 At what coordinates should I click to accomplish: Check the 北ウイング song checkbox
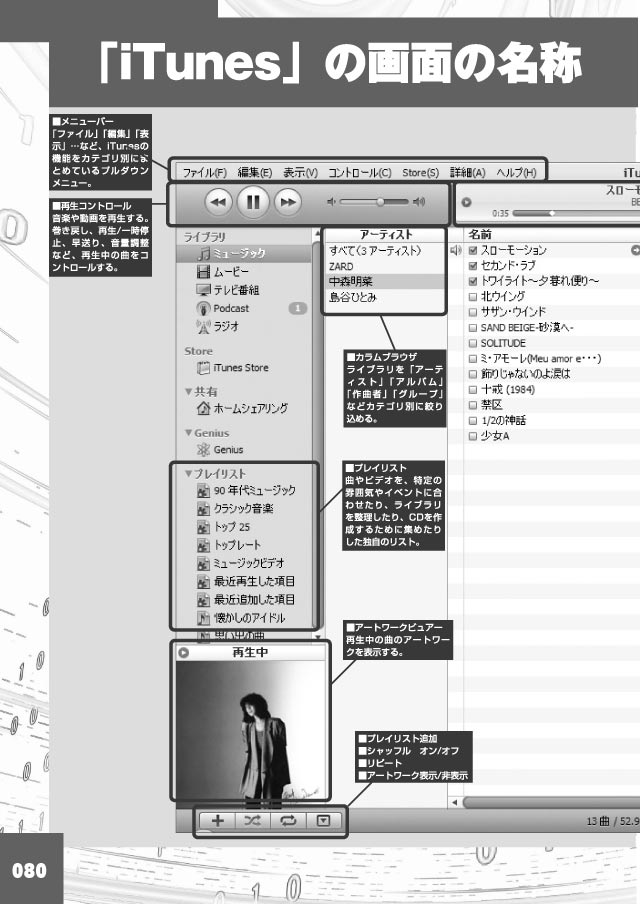(x=473, y=297)
